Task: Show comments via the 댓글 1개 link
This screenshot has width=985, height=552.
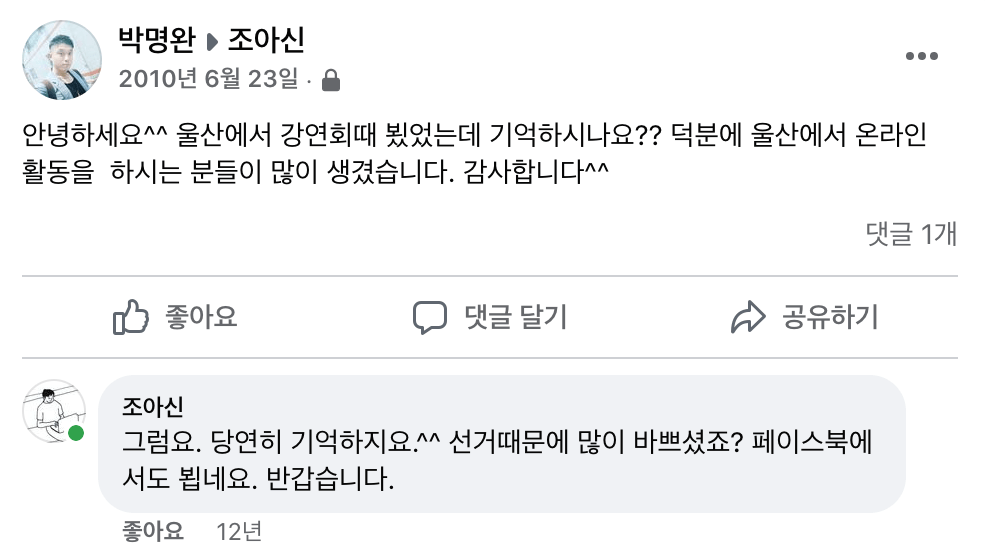Action: point(911,234)
